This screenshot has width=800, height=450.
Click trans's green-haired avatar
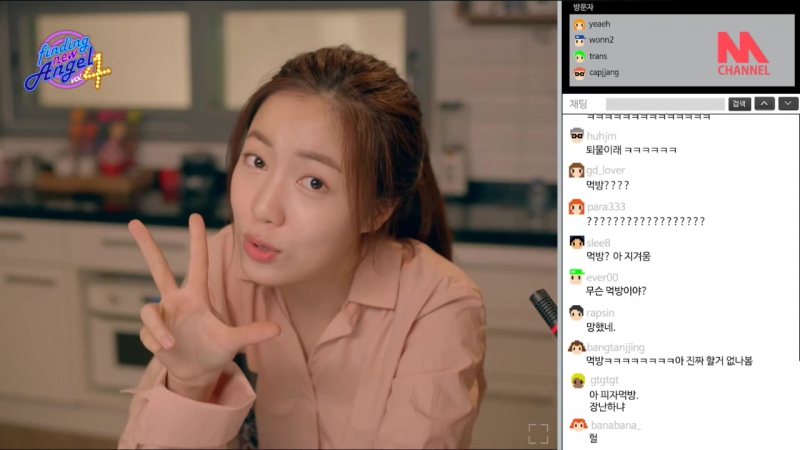pyautogui.click(x=579, y=56)
